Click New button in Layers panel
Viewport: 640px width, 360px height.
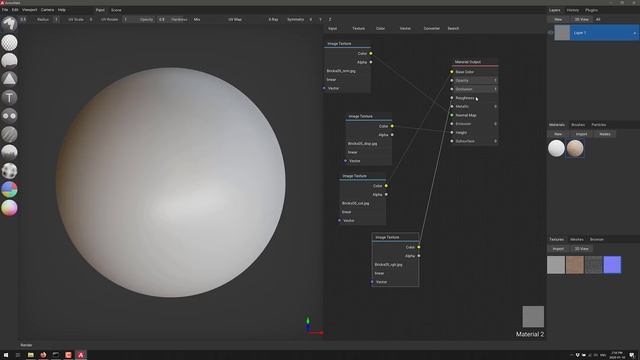click(558, 19)
